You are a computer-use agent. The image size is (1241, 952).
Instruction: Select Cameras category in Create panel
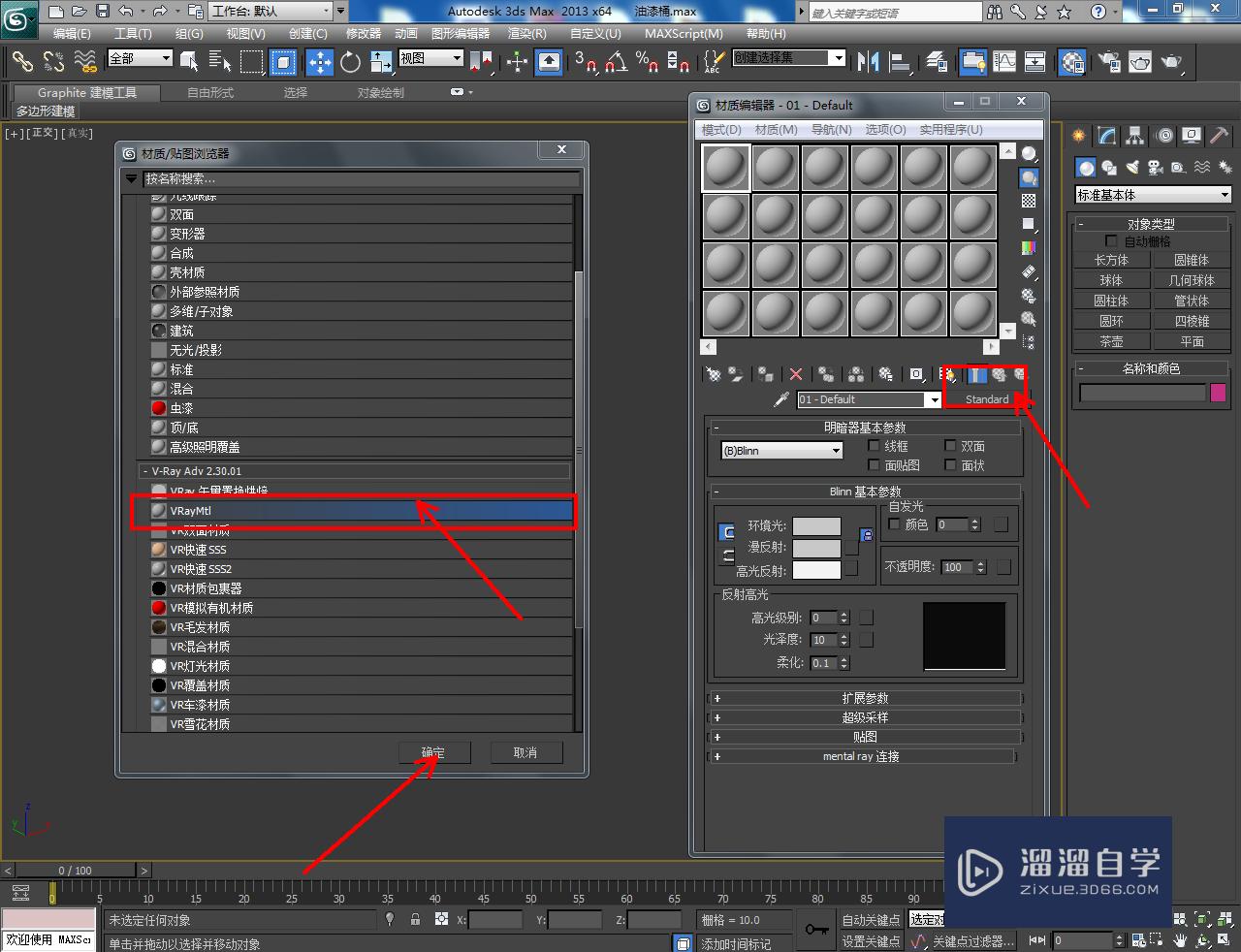tap(1155, 168)
